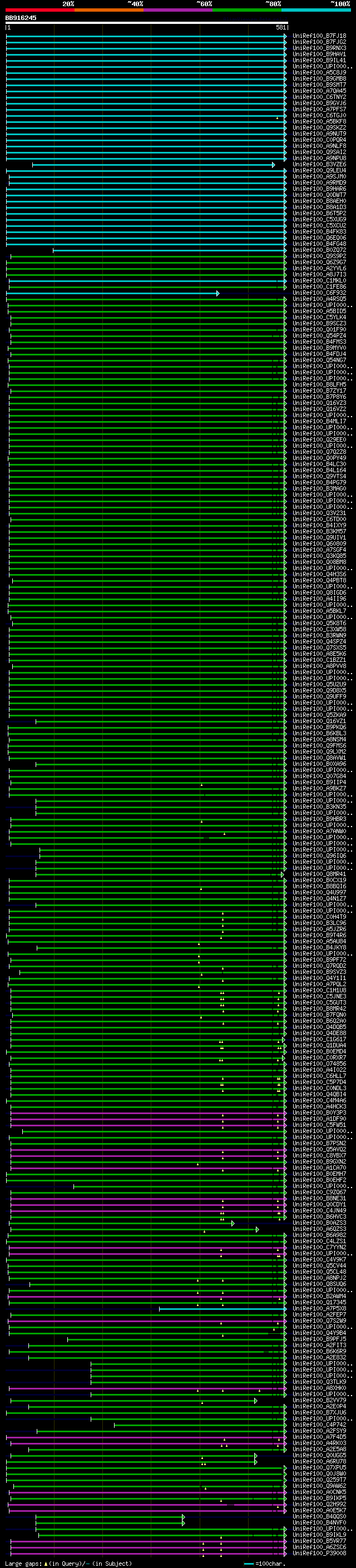
Task: Open hit UniRef100_B7PSN2
Action: (x=319, y=1143)
